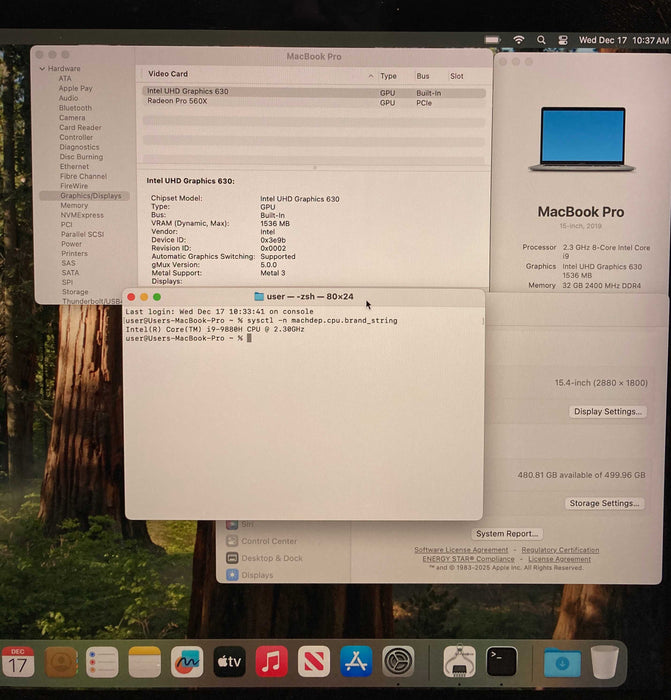Select PCI in the Hardware list
Screen dimensions: 671x700
[67, 225]
